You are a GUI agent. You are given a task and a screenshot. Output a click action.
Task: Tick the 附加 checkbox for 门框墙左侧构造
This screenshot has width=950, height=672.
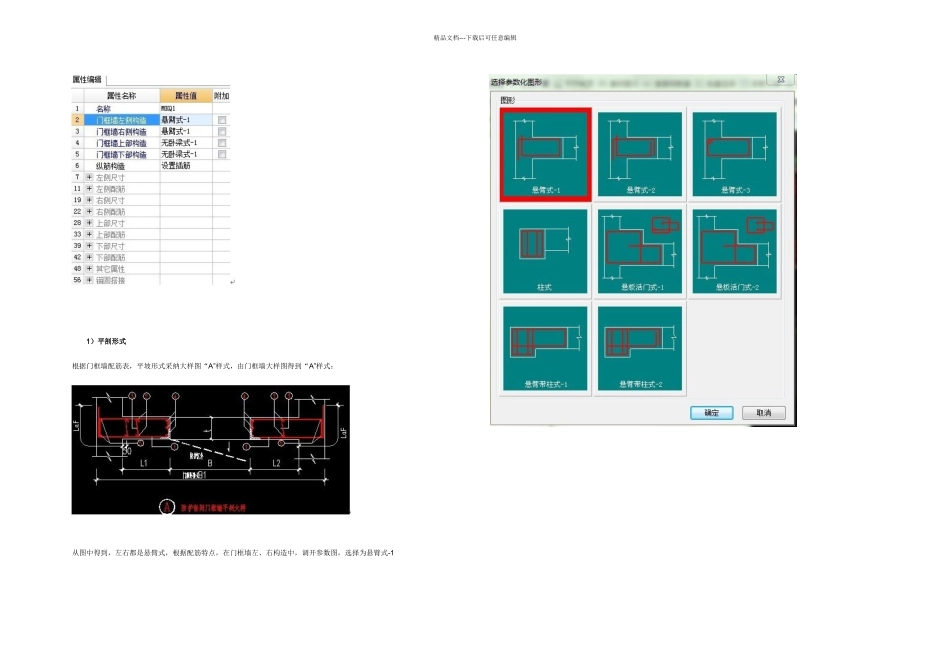click(x=222, y=120)
